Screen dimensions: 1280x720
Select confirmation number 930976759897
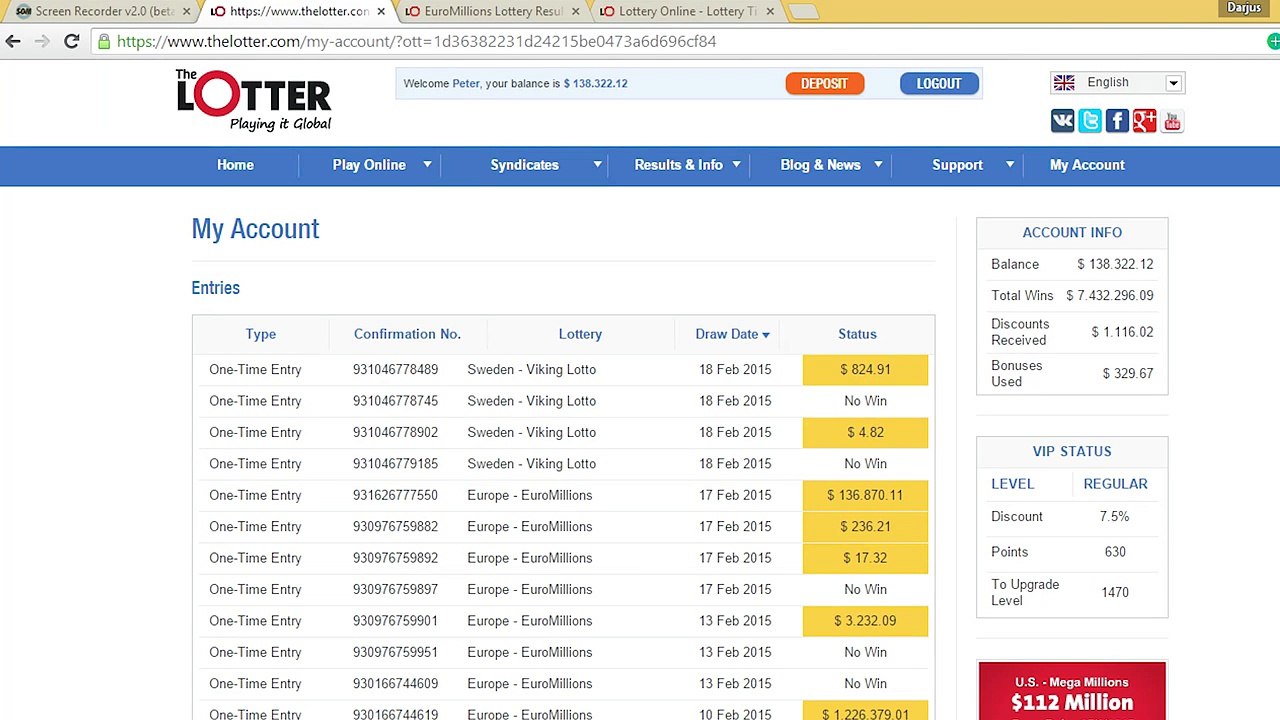(395, 590)
